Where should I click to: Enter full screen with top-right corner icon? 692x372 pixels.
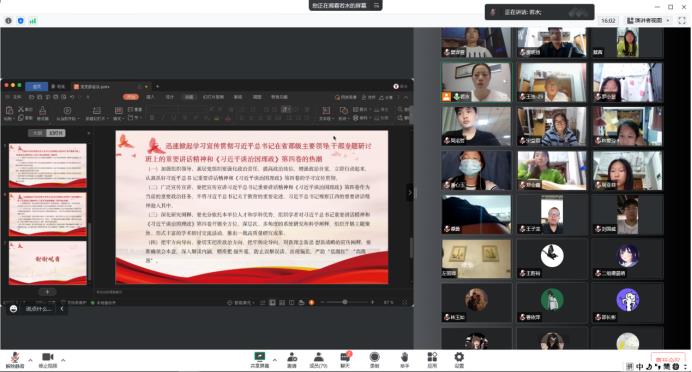coord(682,20)
